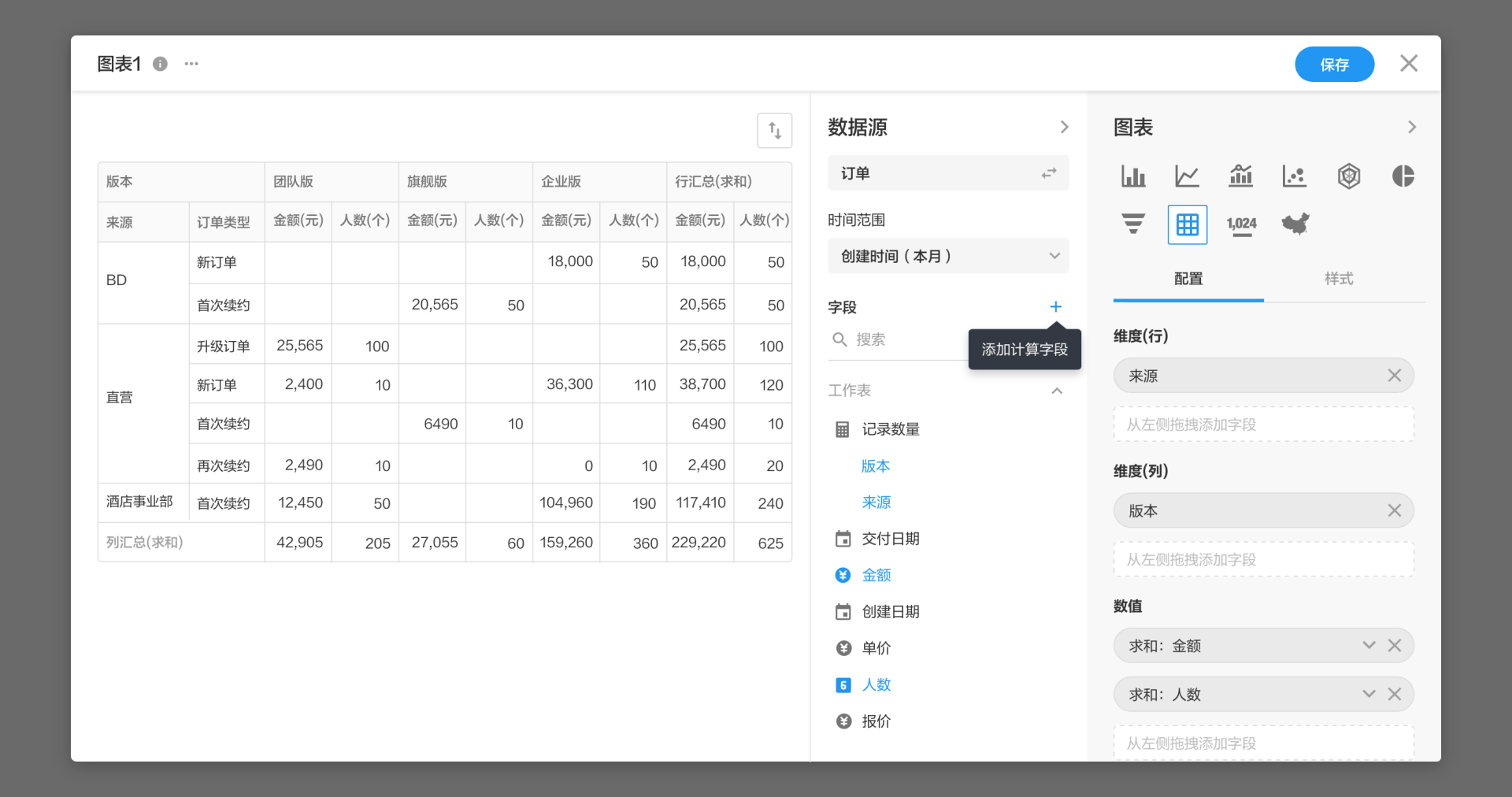The height and width of the screenshot is (797, 1512).
Task: Add a calculated field with plus icon
Action: (1056, 306)
